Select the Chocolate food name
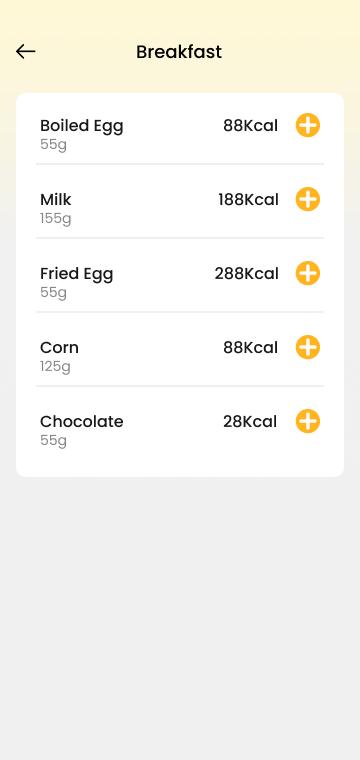 (81, 422)
